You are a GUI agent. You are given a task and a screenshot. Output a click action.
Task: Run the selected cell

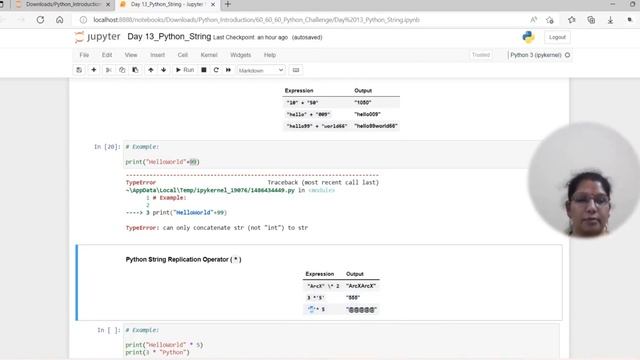tap(184, 70)
